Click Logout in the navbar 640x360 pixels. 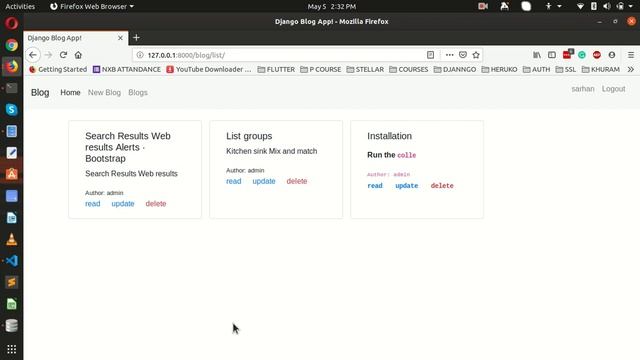coord(613,89)
